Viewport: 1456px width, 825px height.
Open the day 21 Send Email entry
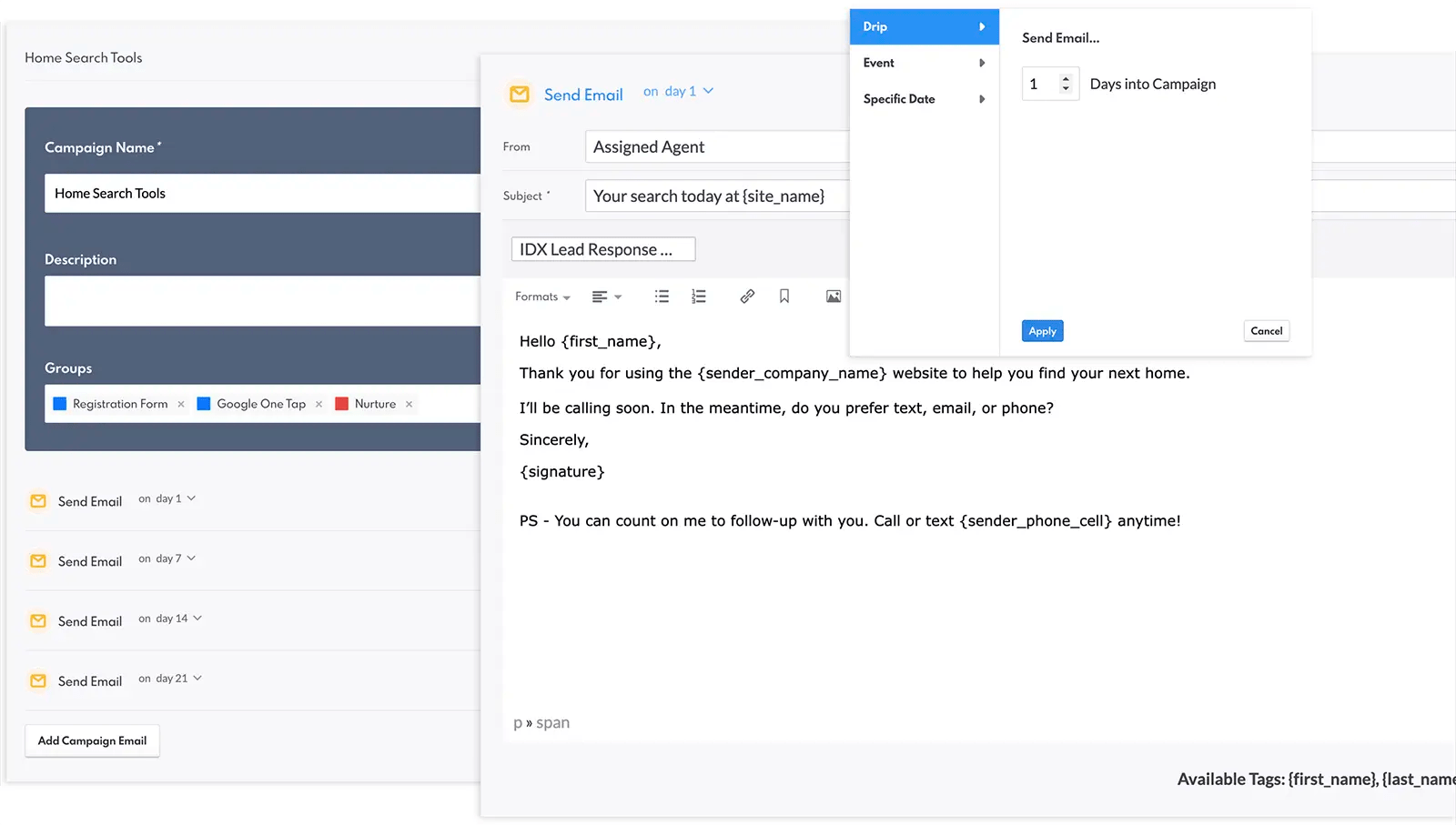90,681
